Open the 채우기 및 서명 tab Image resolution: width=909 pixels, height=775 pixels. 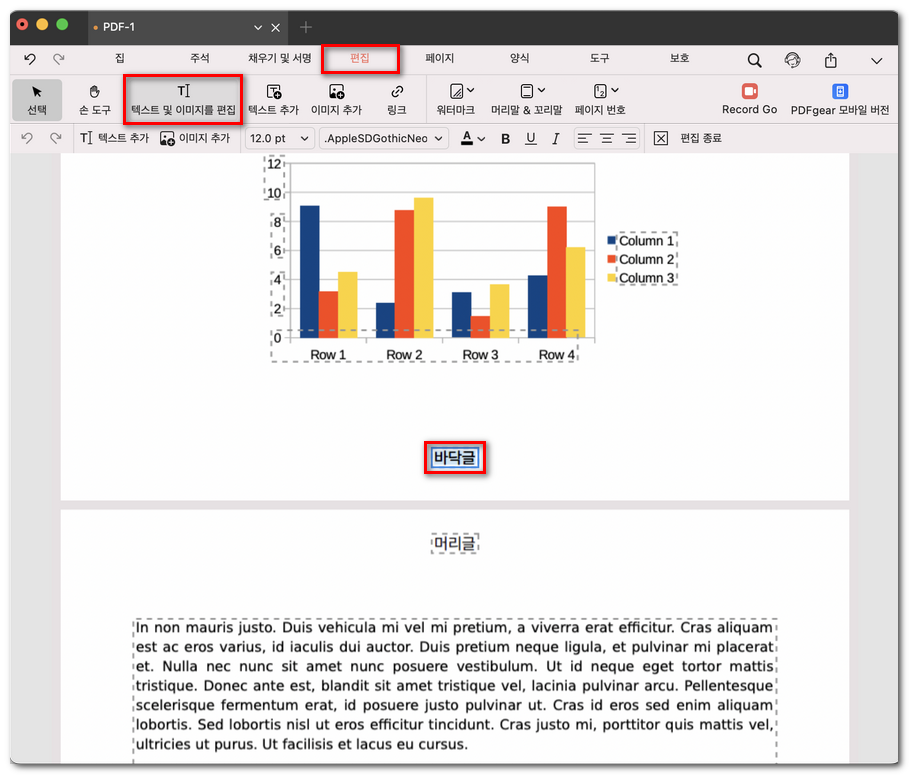coord(279,58)
